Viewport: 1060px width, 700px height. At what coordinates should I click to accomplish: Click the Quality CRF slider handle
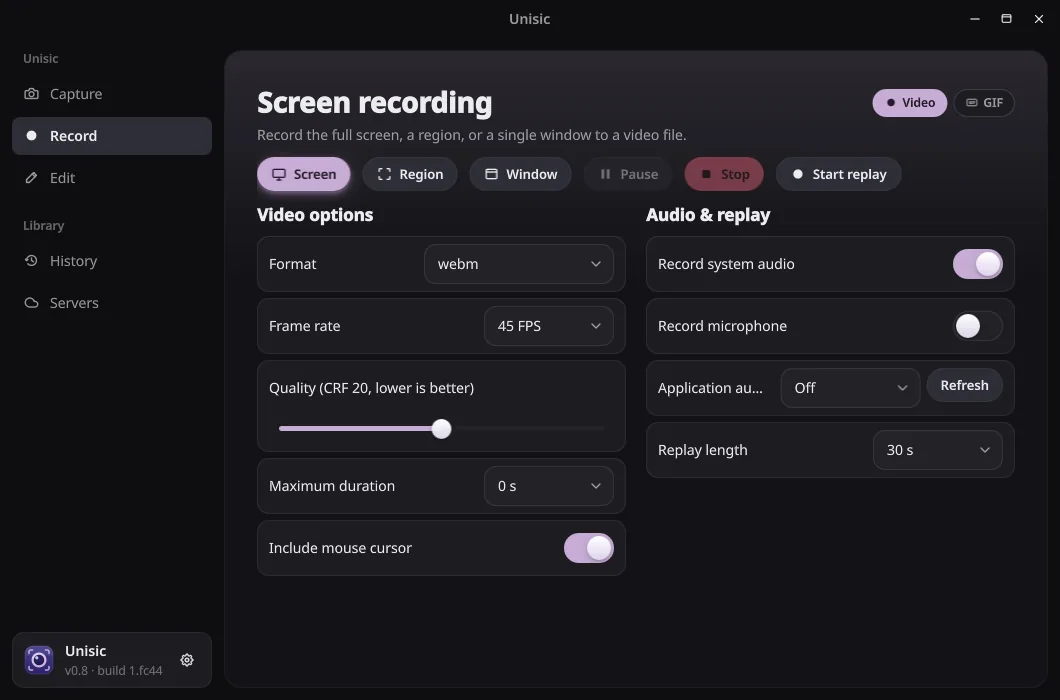click(441, 429)
